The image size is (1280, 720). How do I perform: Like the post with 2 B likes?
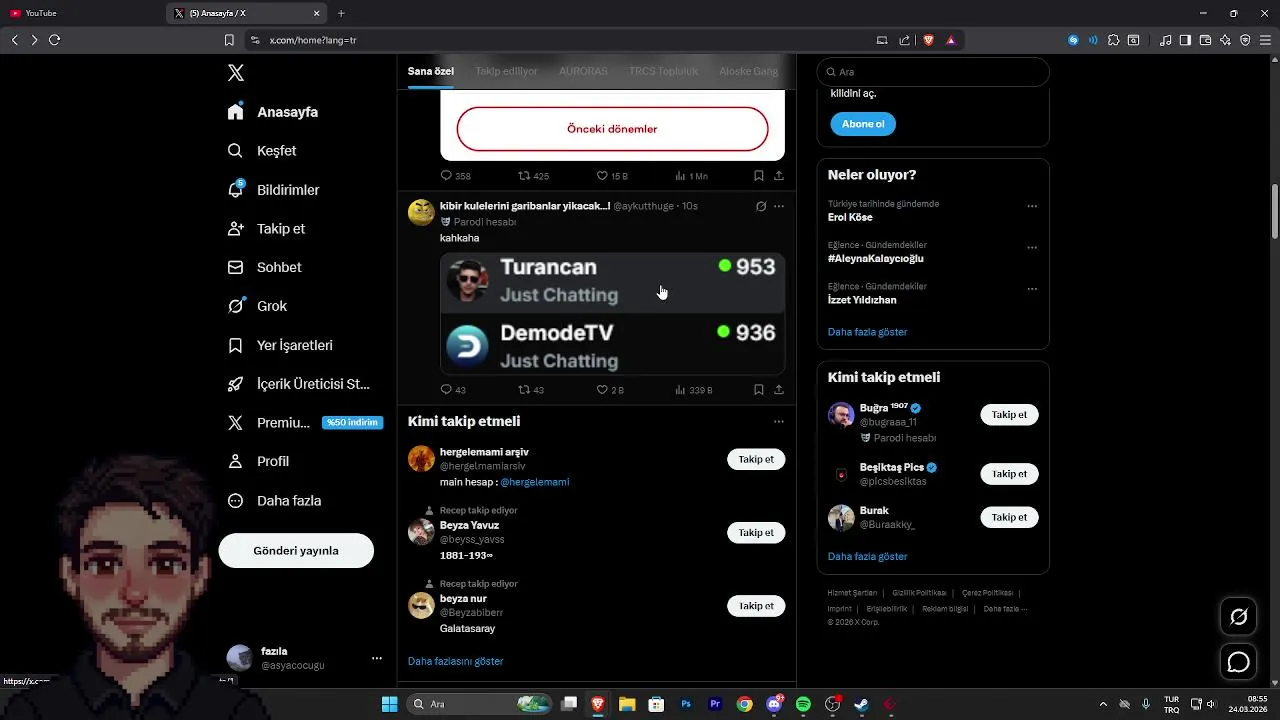(602, 390)
